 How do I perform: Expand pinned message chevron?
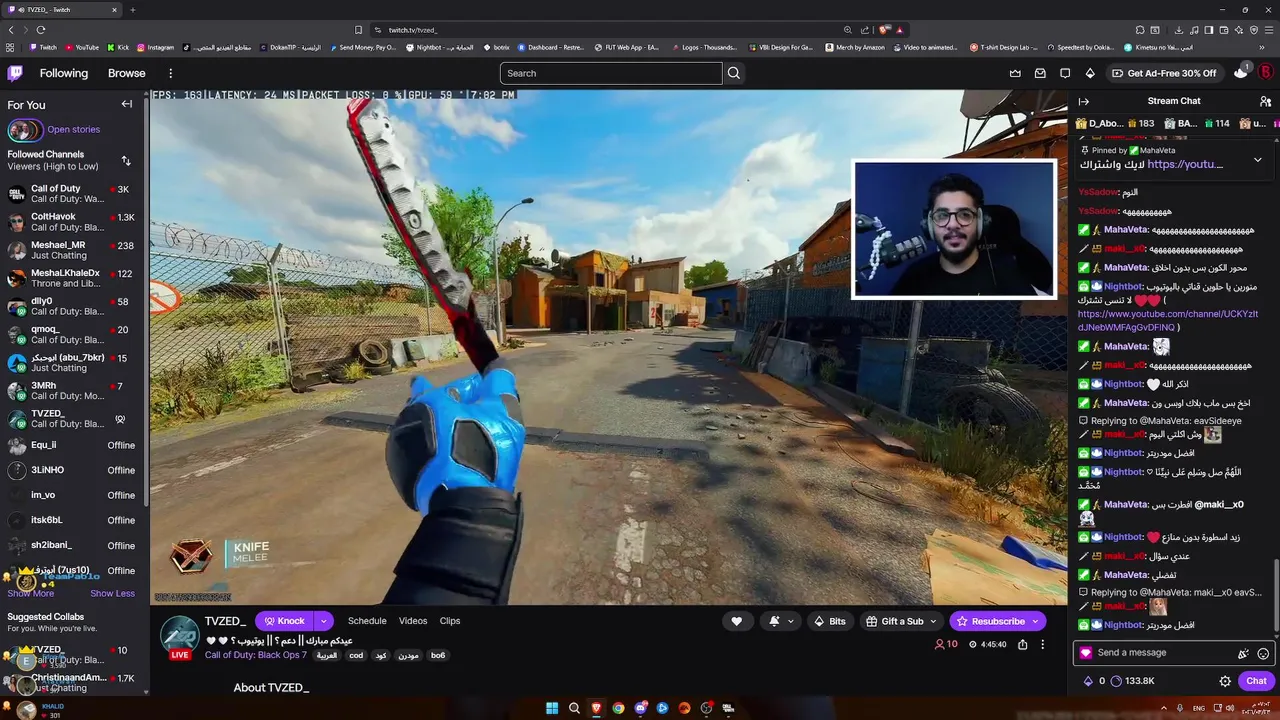click(x=1258, y=160)
